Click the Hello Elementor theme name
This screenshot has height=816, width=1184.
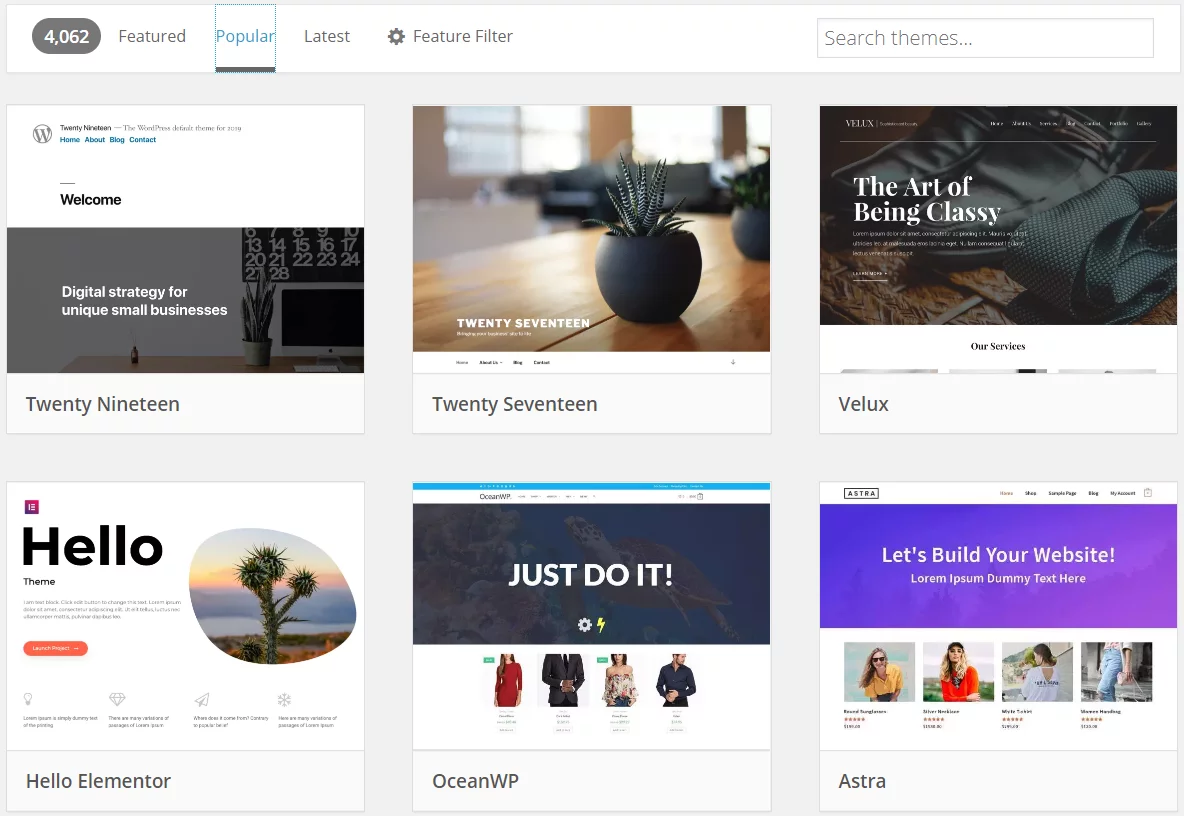98,781
